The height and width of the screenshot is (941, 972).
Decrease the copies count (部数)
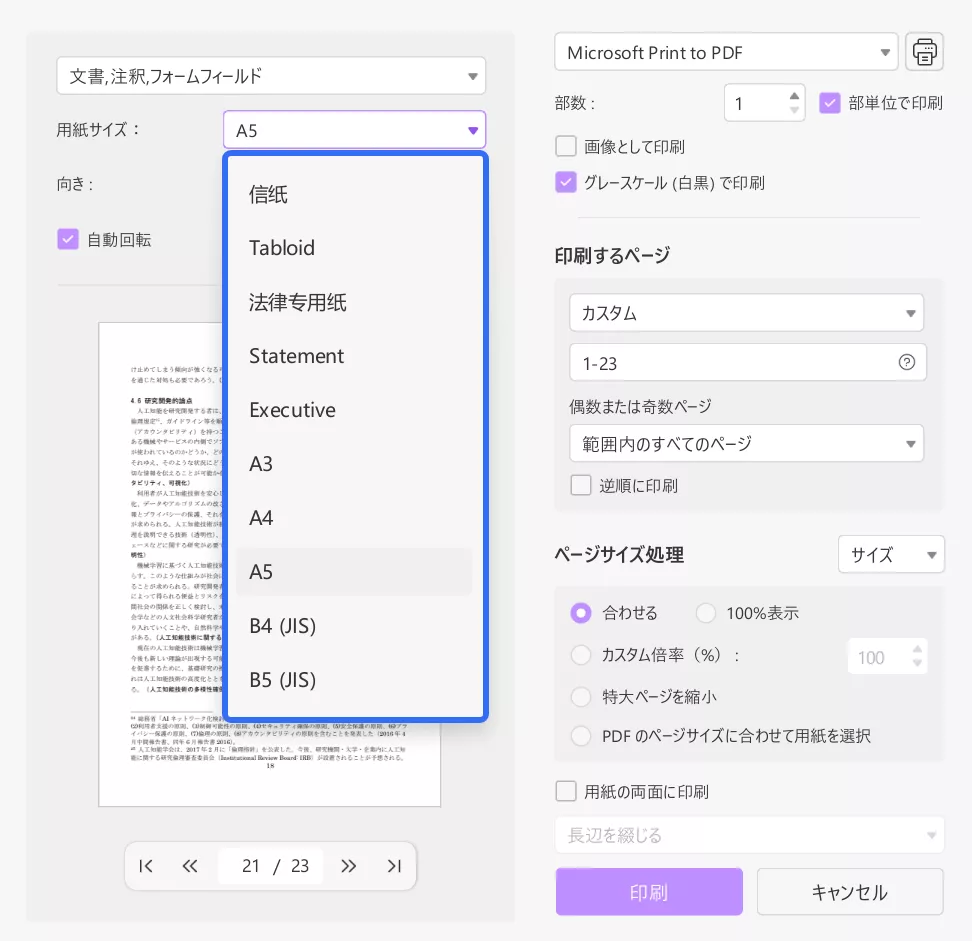click(794, 110)
